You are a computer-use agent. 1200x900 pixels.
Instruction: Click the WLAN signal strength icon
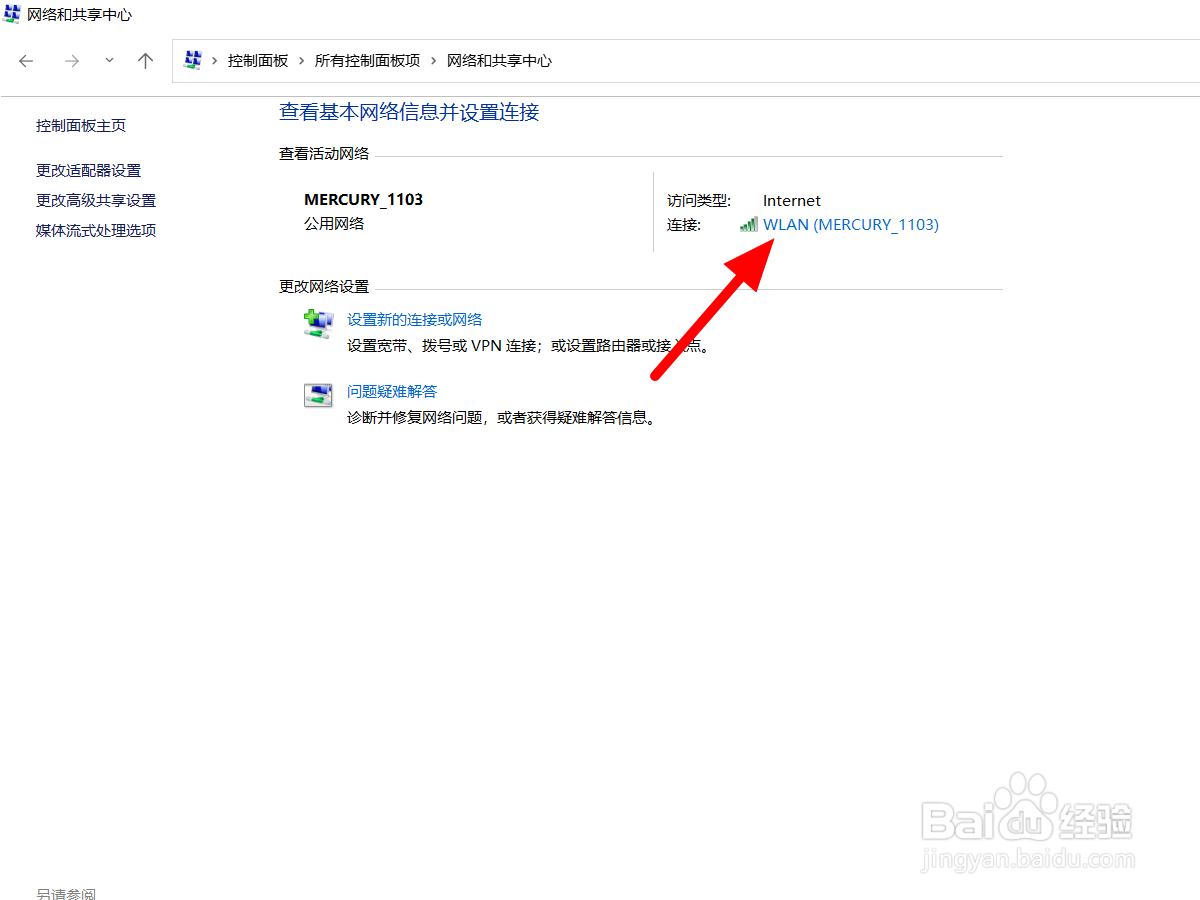pos(749,224)
